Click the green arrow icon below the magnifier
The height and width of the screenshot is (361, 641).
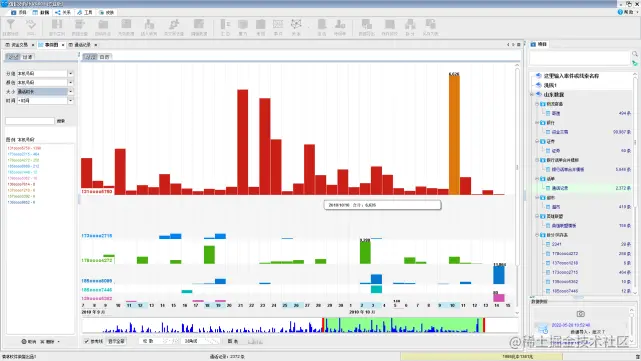(x=634, y=63)
